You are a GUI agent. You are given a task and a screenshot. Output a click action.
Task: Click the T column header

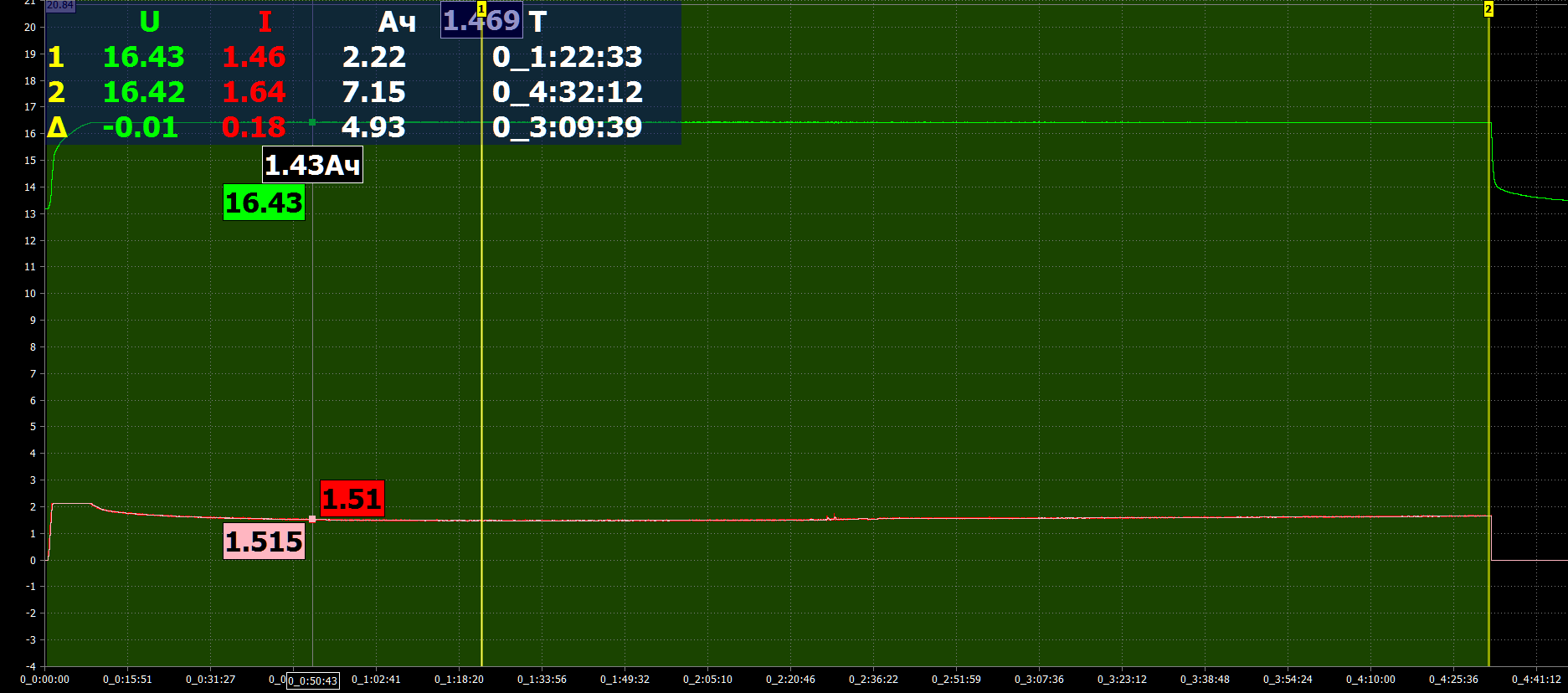click(x=537, y=22)
